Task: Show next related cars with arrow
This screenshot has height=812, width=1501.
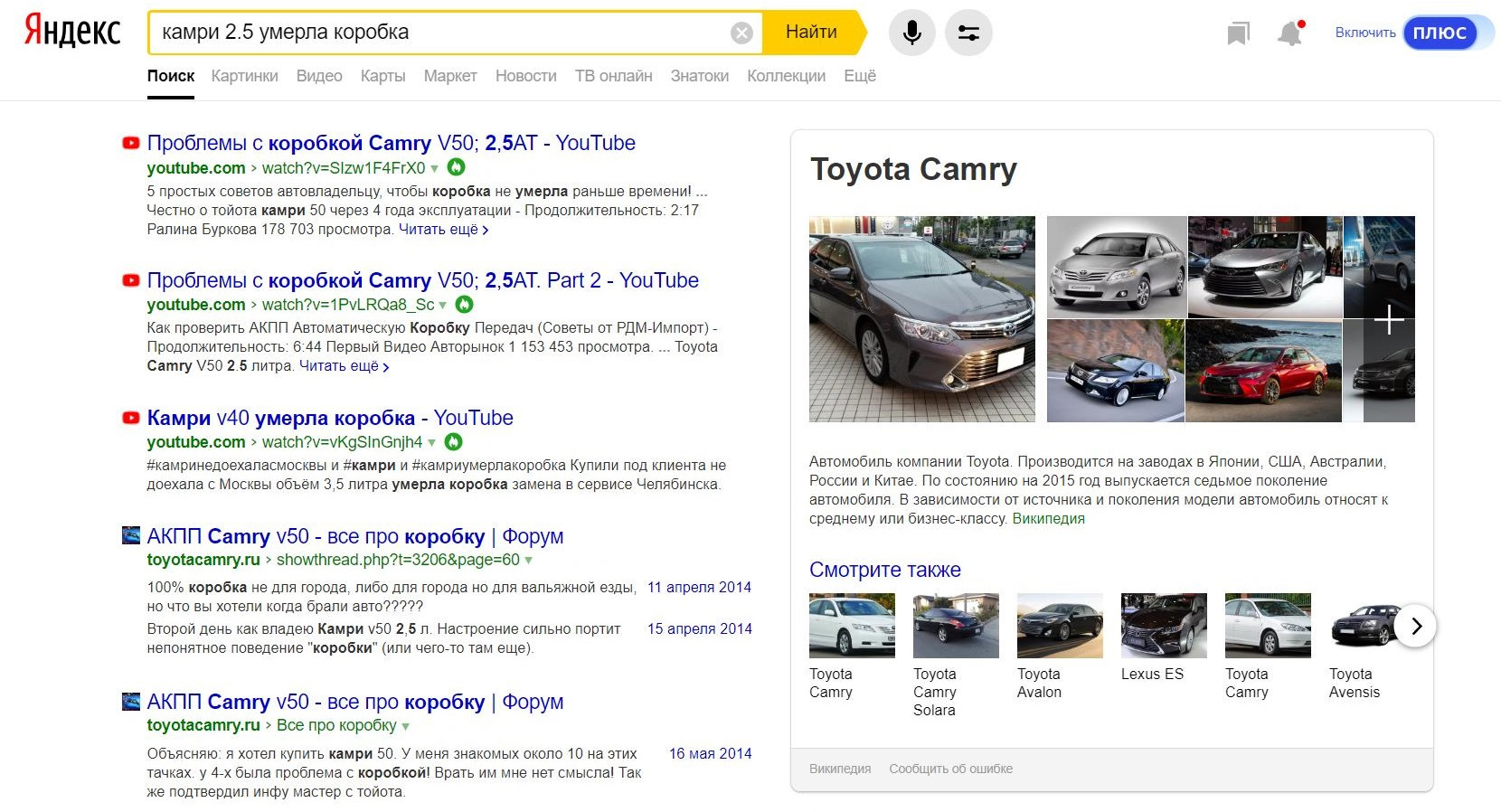Action: pyautogui.click(x=1415, y=626)
